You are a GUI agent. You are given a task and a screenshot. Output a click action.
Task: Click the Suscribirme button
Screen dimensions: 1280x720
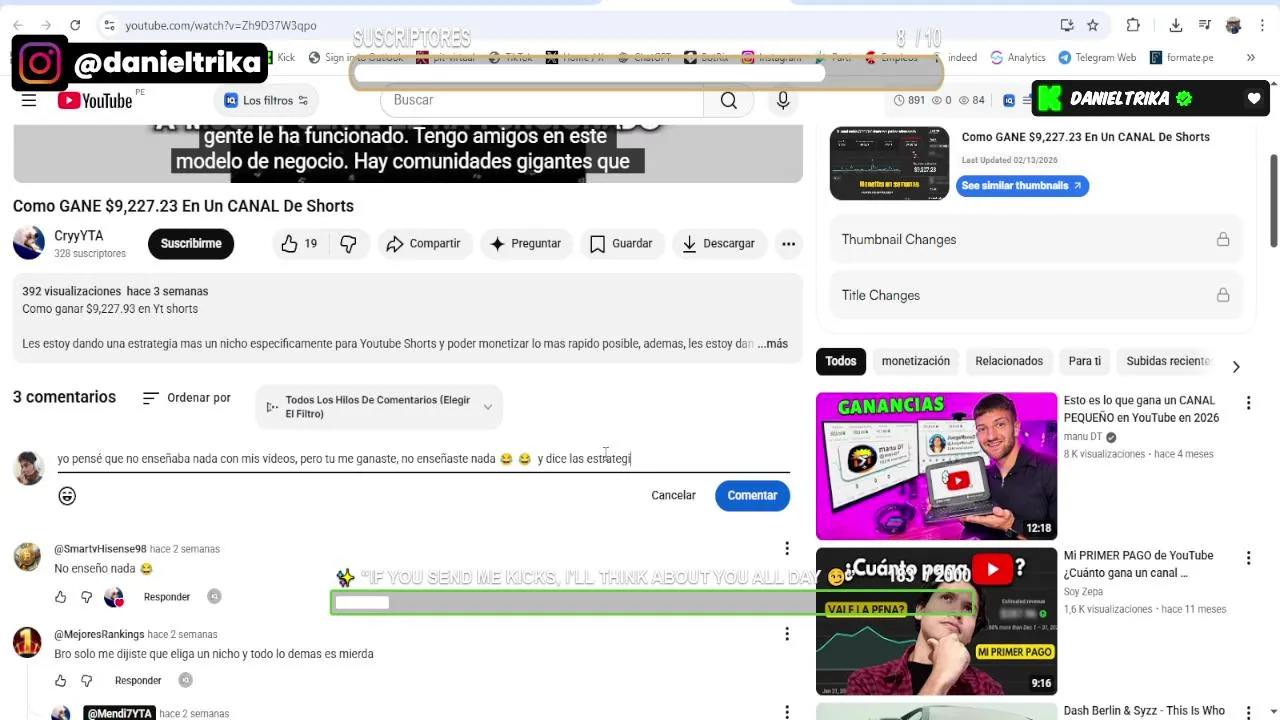pyautogui.click(x=191, y=243)
